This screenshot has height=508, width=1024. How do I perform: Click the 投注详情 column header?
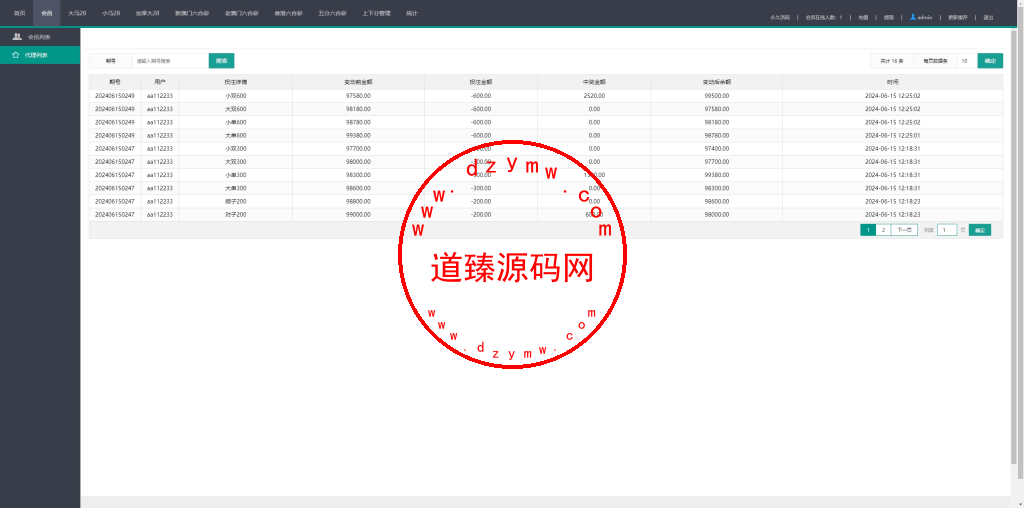236,82
